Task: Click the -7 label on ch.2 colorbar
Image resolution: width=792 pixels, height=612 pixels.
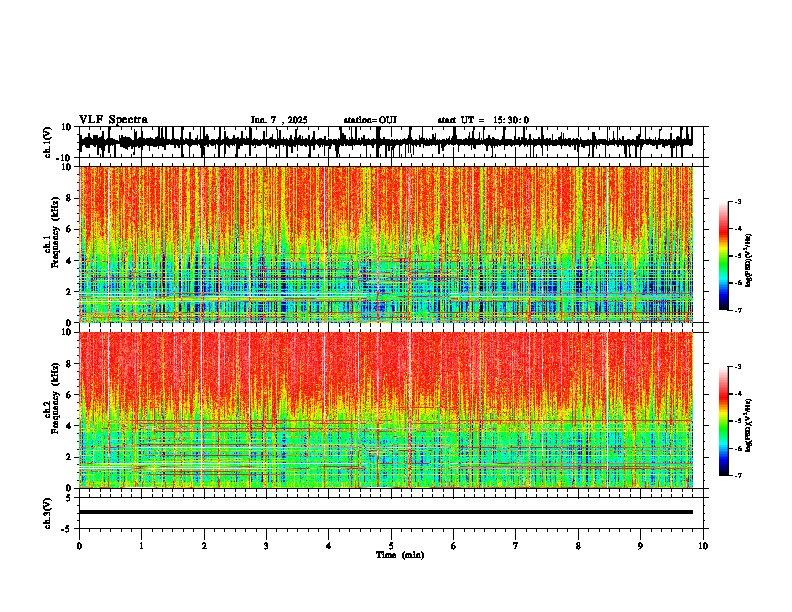Action: [x=738, y=475]
